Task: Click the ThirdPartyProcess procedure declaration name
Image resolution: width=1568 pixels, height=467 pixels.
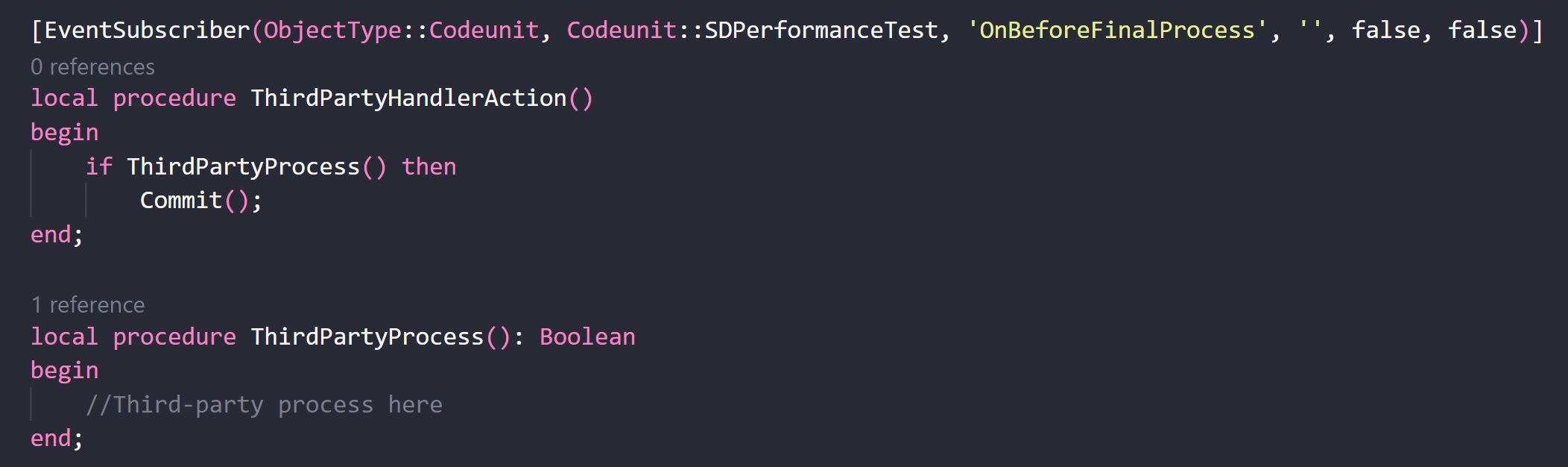Action: coord(367,337)
